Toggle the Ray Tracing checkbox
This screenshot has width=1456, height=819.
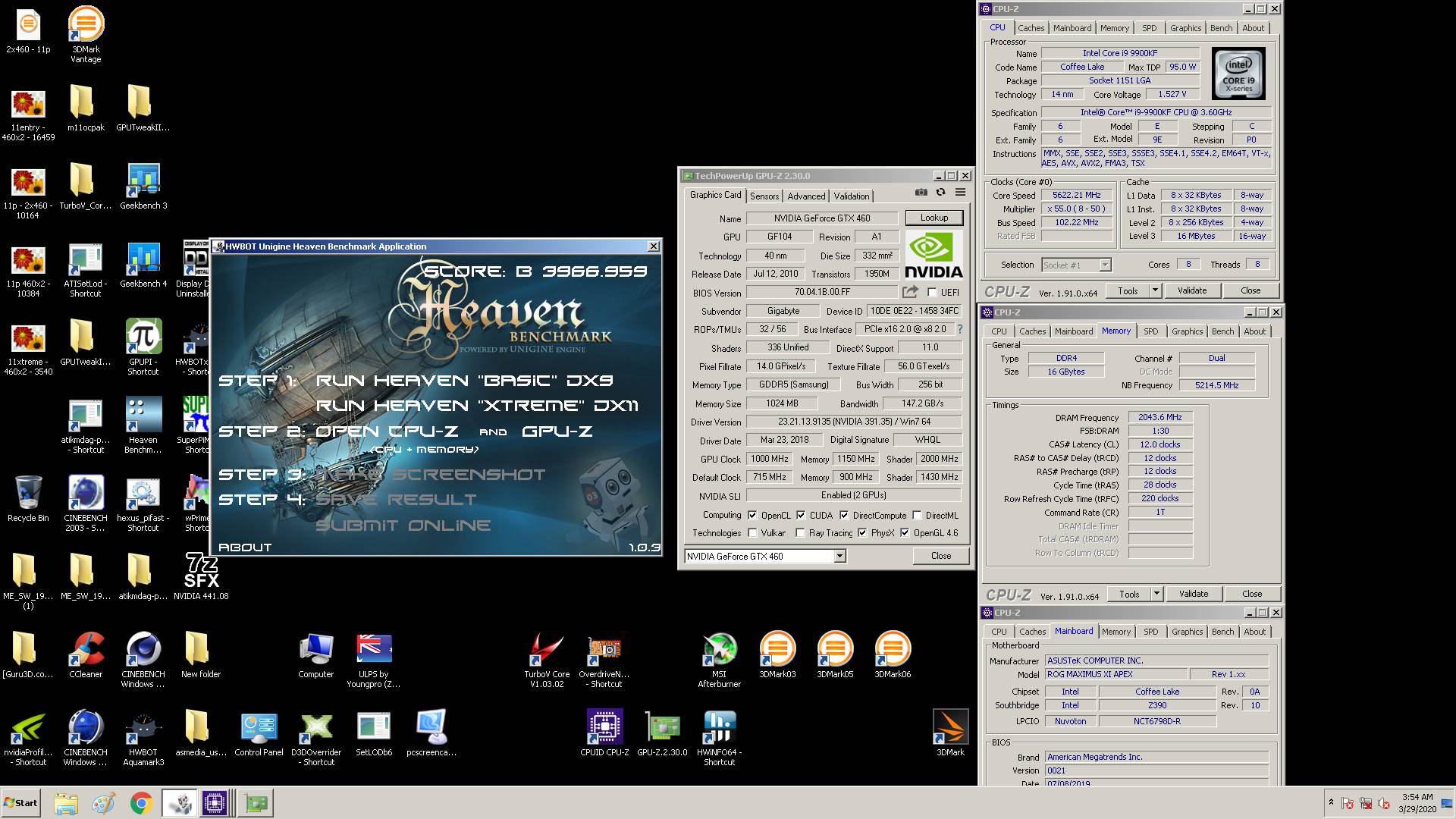800,533
